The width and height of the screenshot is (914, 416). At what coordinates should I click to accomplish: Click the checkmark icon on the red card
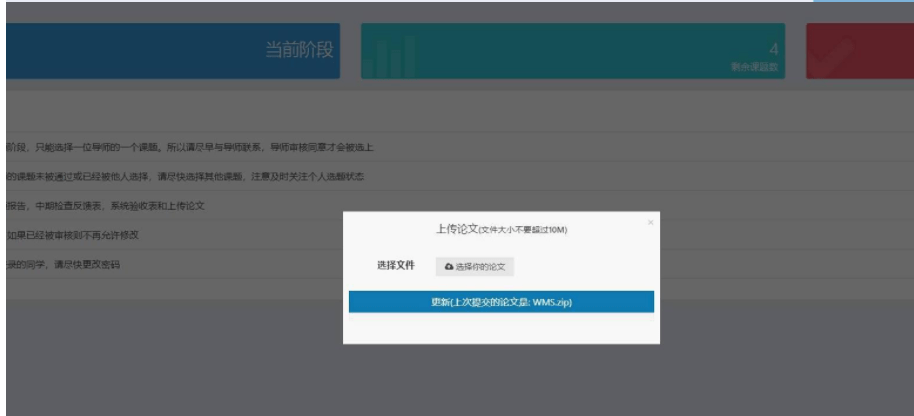tap(832, 57)
